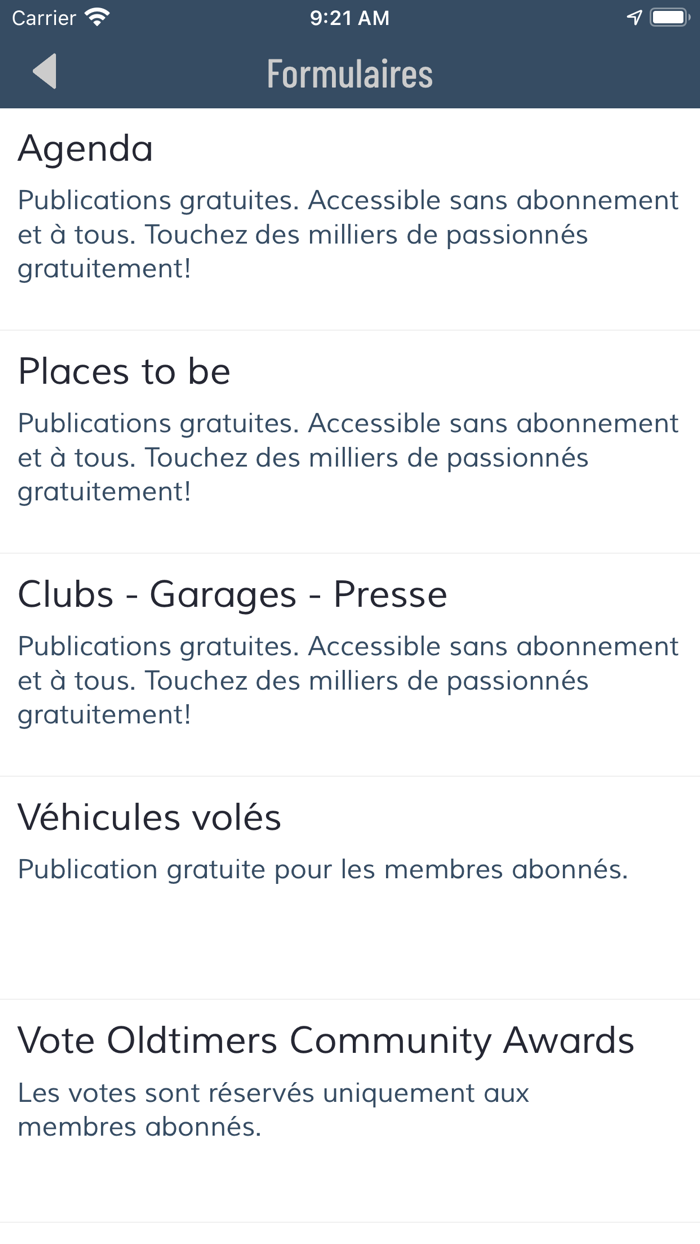Open the Agenda form

pos(86,149)
